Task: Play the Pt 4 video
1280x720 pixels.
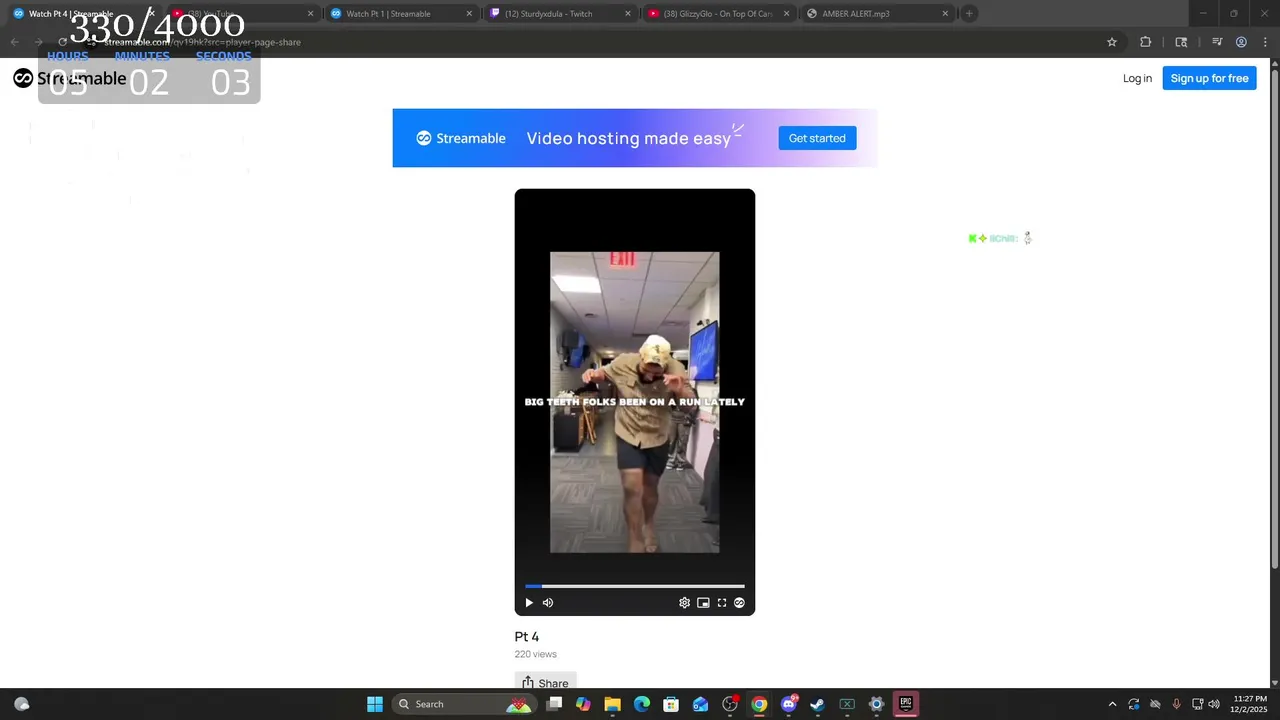Action: pyautogui.click(x=529, y=603)
